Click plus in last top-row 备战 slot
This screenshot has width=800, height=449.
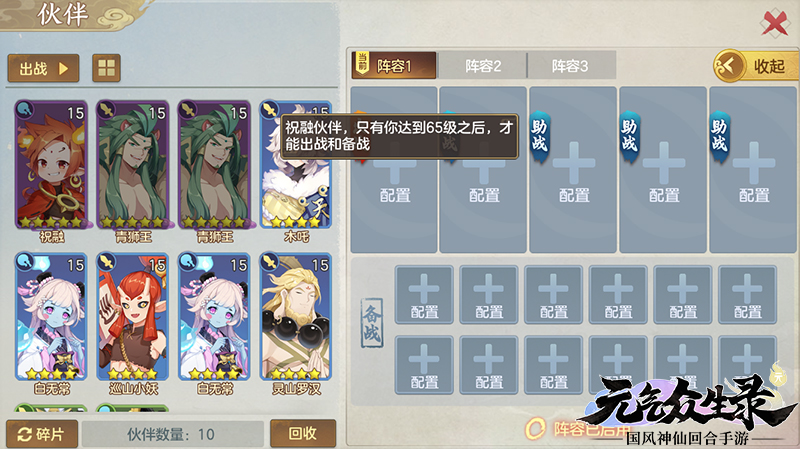[x=747, y=289]
